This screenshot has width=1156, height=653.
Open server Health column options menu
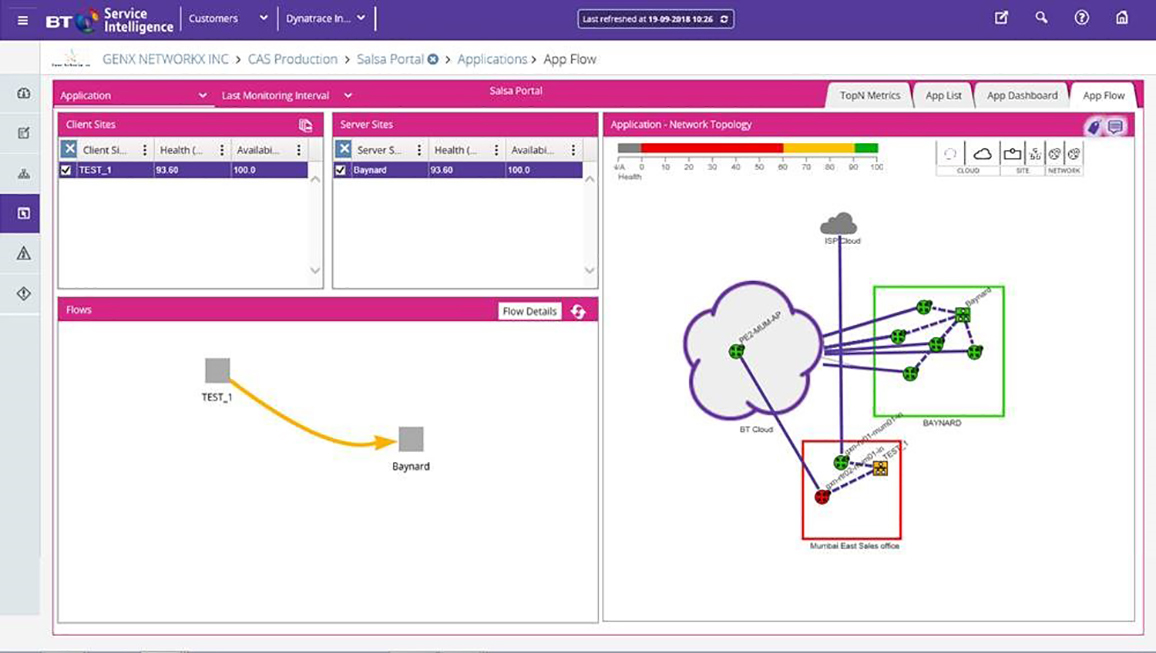point(496,150)
